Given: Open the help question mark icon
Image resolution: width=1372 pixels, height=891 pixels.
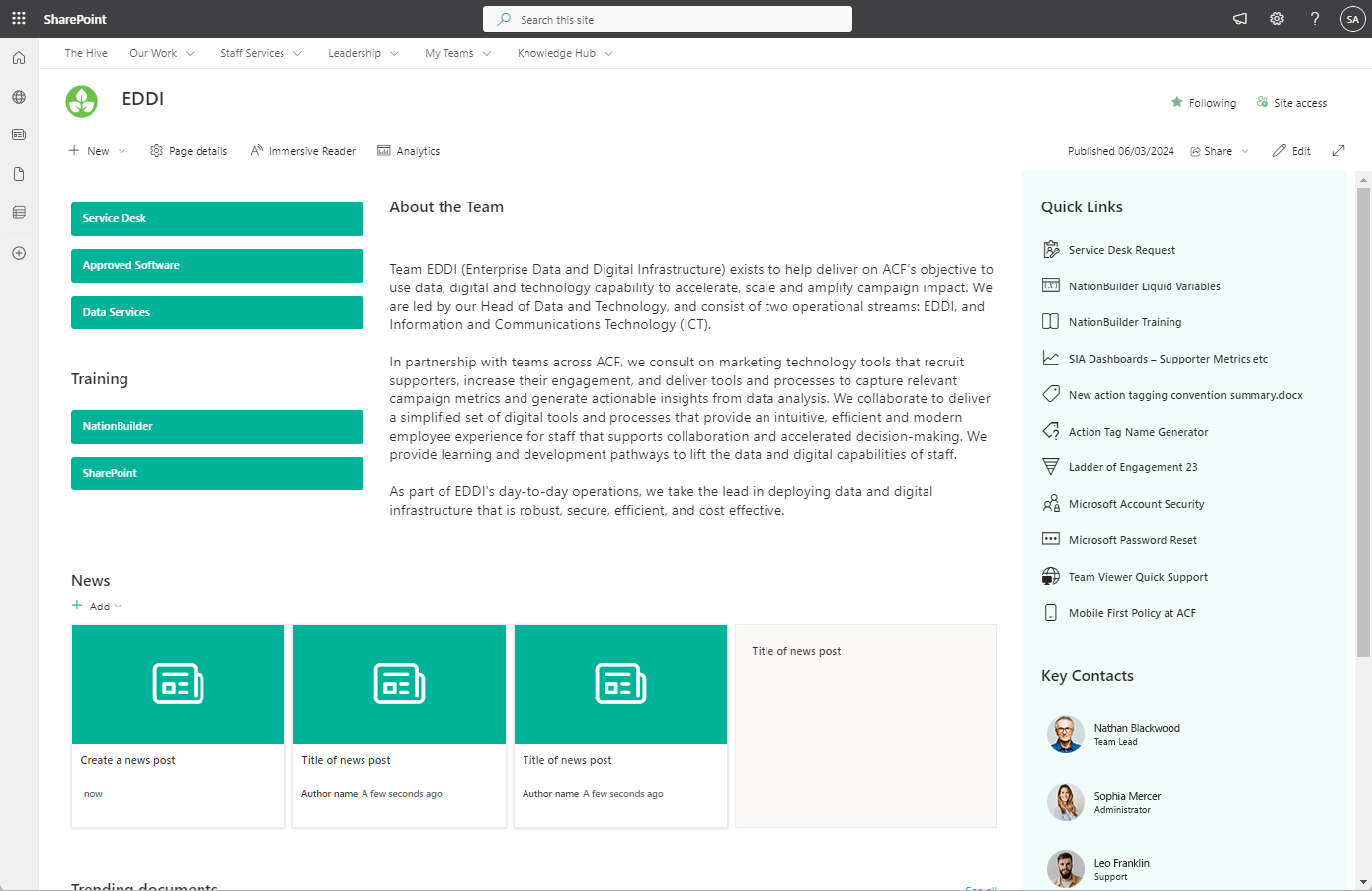Looking at the screenshot, I should click(x=1315, y=19).
